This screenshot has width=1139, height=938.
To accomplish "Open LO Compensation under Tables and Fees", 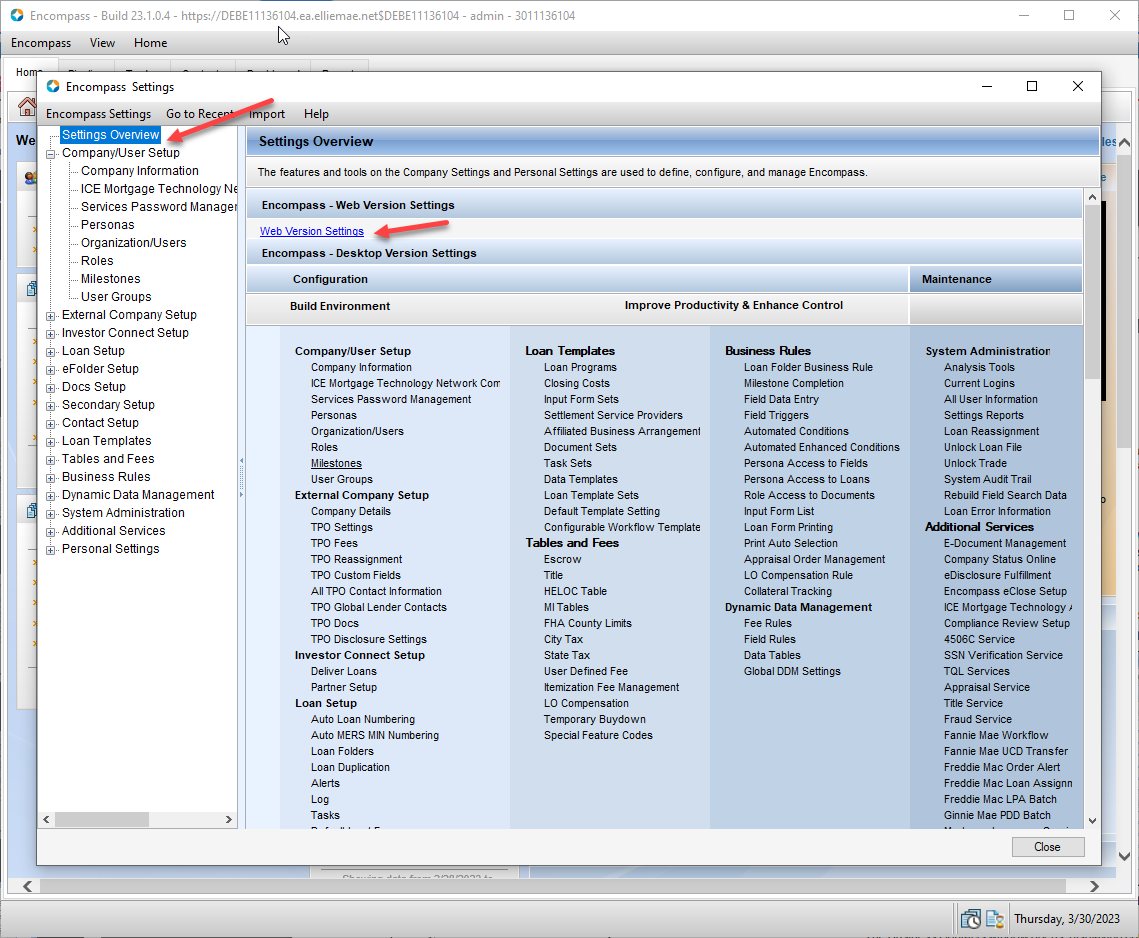I will [586, 703].
